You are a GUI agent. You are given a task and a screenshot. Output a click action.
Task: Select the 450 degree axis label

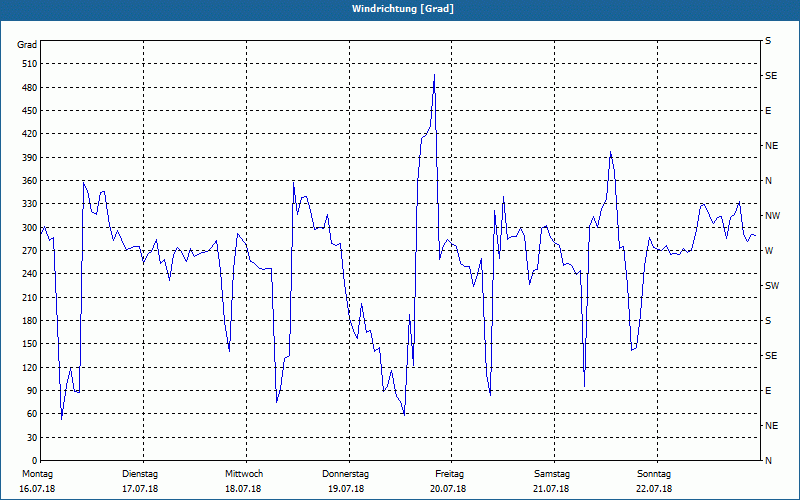pyautogui.click(x=29, y=111)
